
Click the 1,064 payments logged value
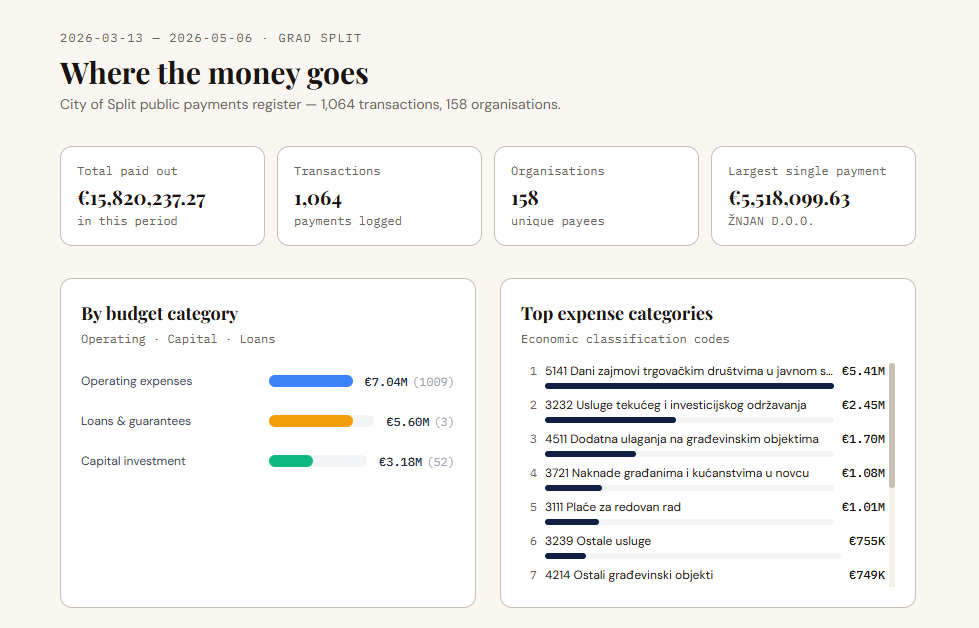pos(318,199)
